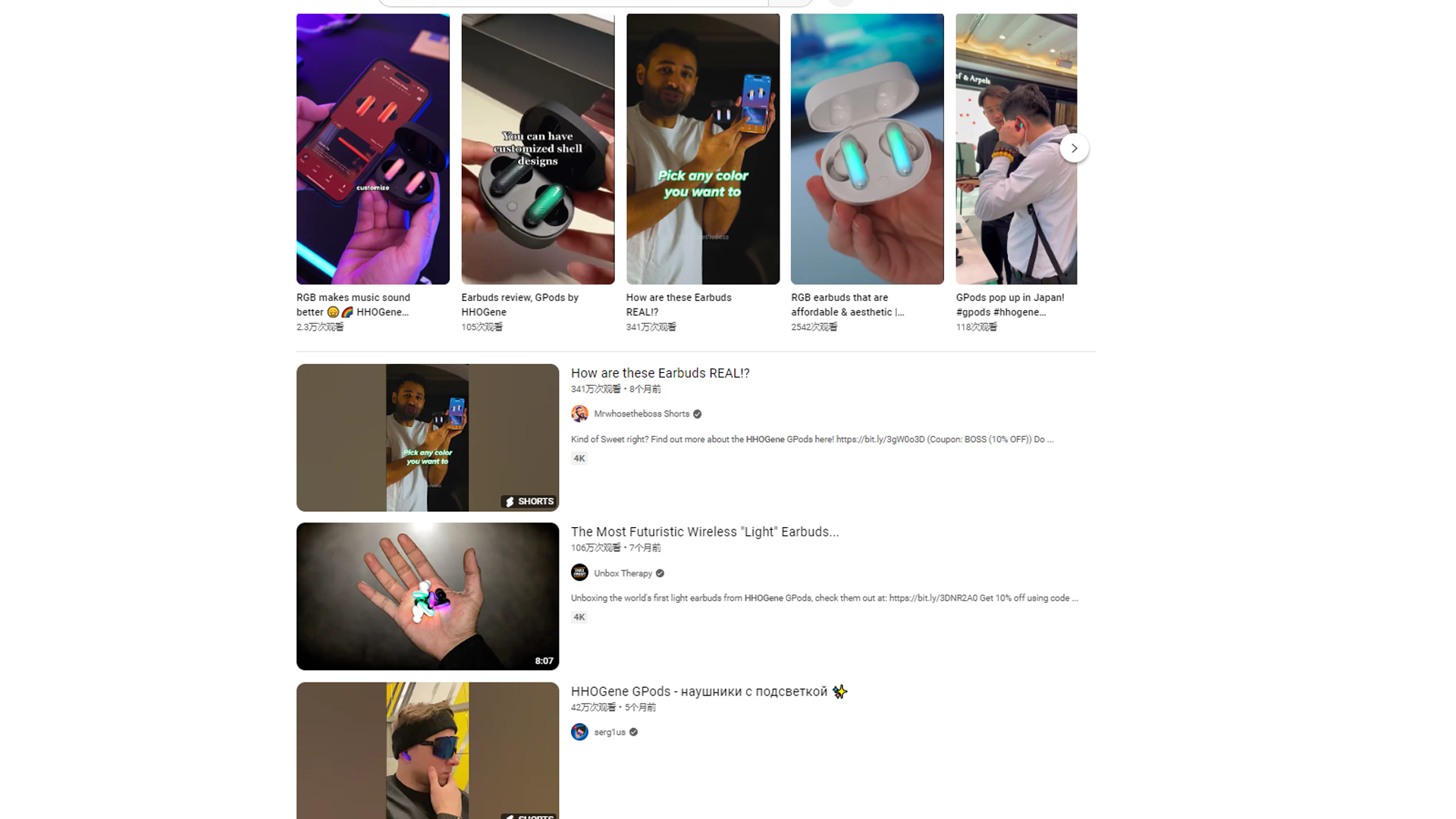
Task: Click the shorts carousel next arrow
Action: click(1074, 148)
